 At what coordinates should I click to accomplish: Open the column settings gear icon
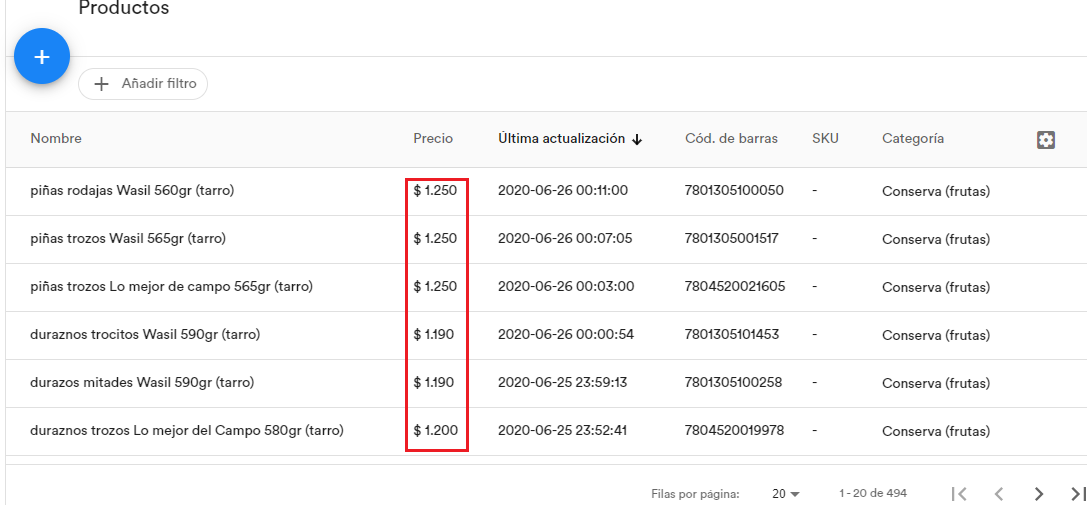click(x=1046, y=140)
